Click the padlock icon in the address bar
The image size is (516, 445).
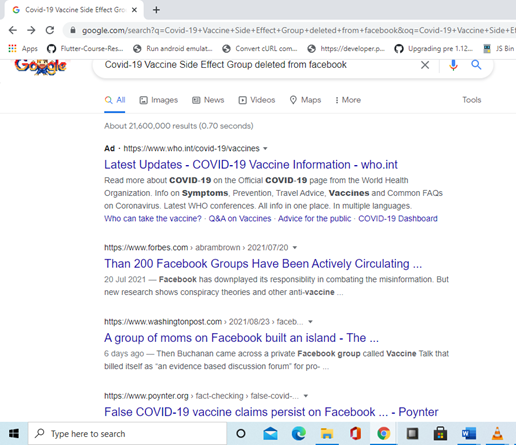pos(73,30)
